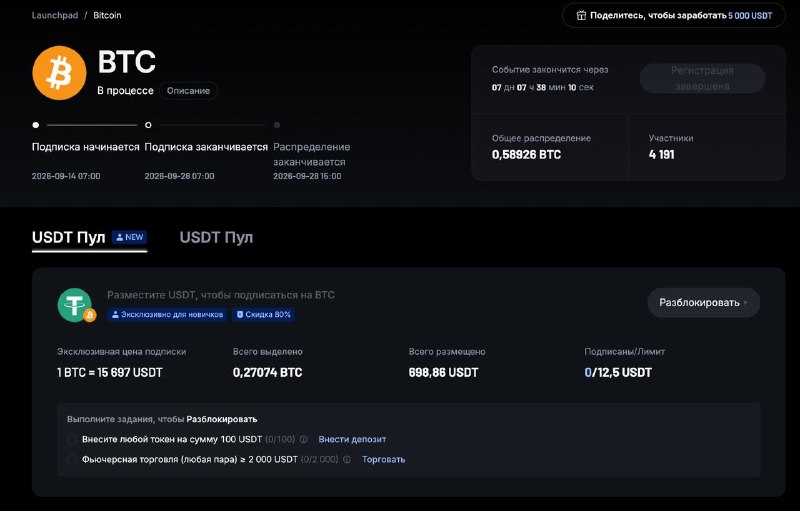Open the Описание description pill
The width and height of the screenshot is (800, 511).
(x=188, y=91)
